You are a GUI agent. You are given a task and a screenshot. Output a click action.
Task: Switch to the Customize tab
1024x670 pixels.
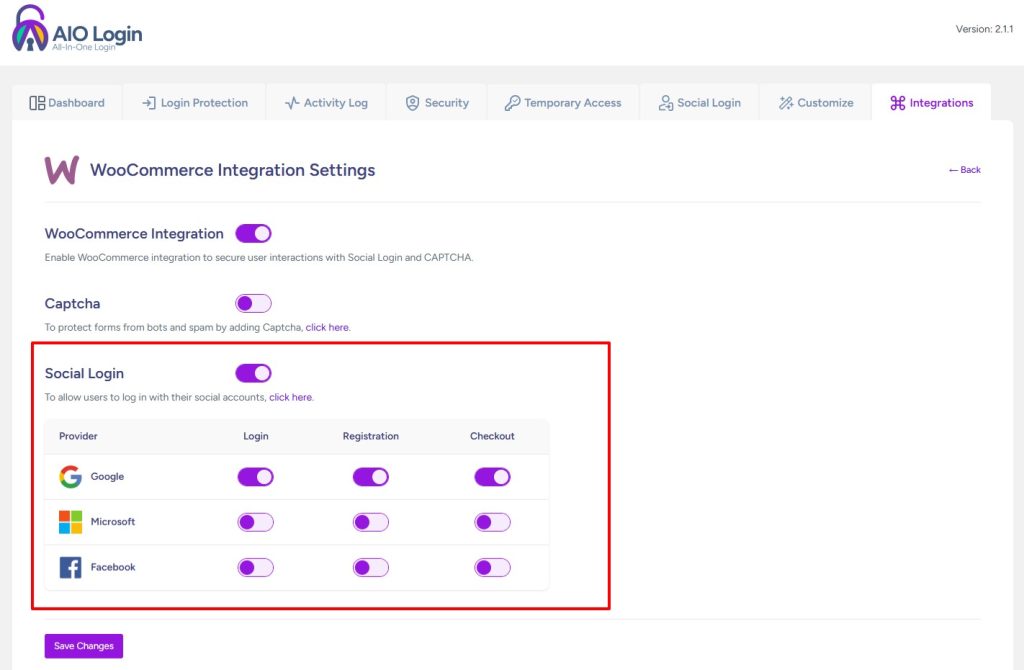click(816, 103)
